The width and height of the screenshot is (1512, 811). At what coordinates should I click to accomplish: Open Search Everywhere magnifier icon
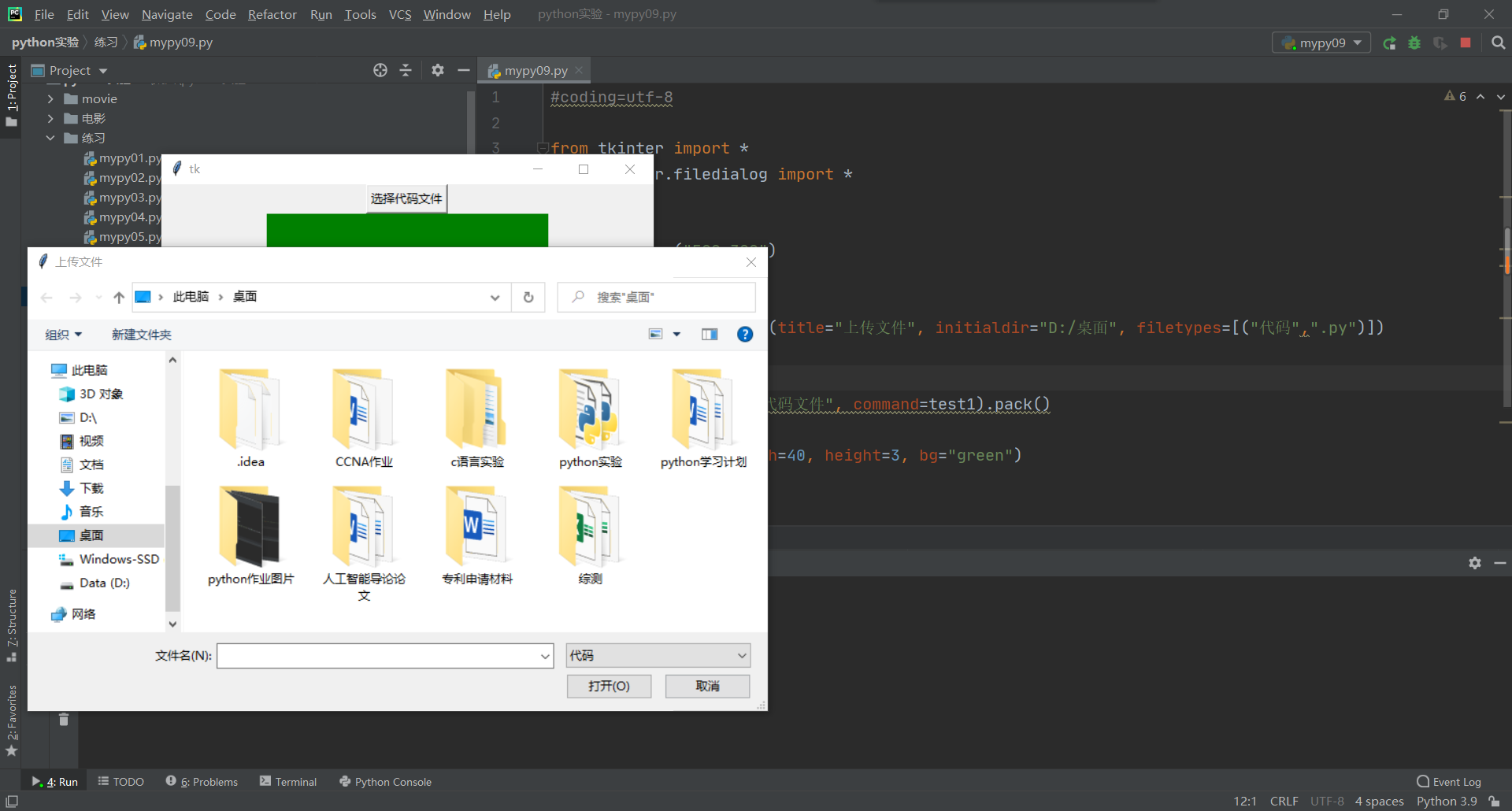tap(1499, 43)
